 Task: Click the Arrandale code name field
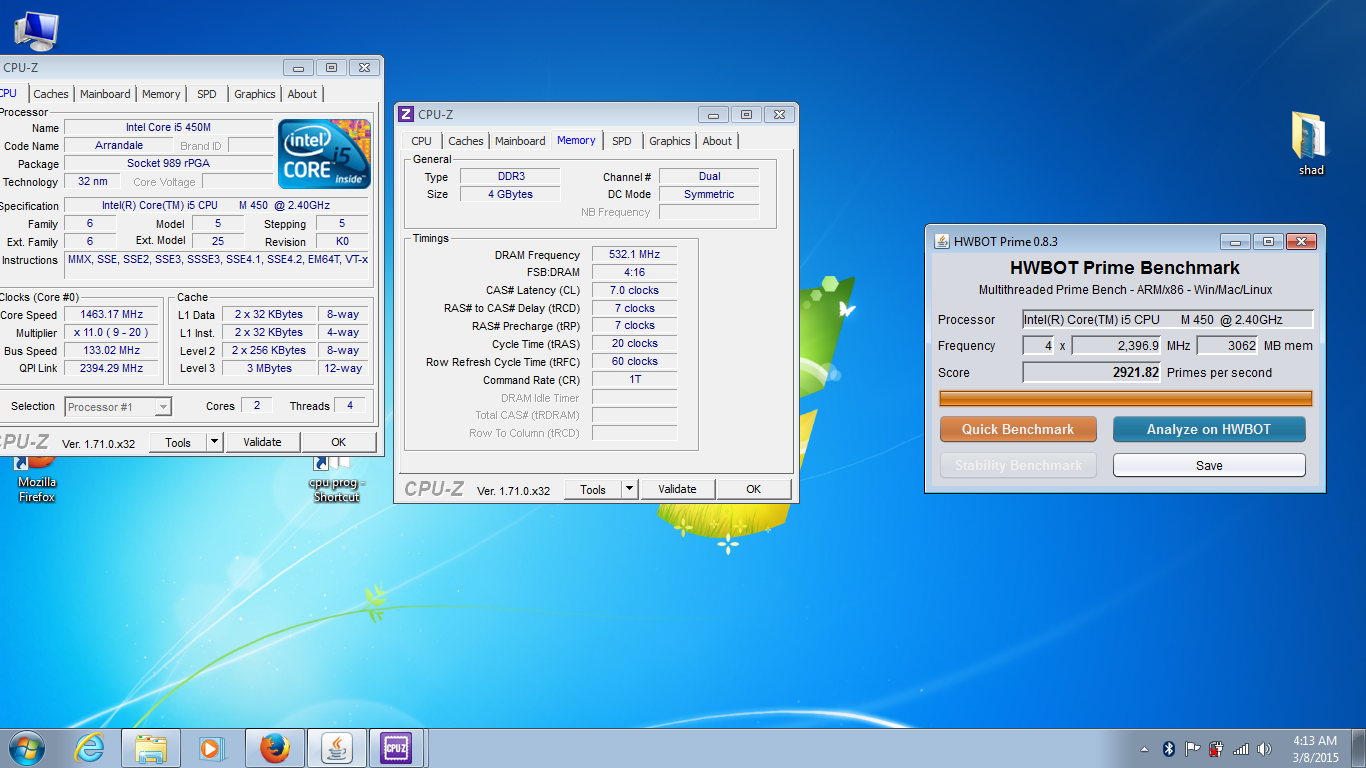[x=119, y=146]
